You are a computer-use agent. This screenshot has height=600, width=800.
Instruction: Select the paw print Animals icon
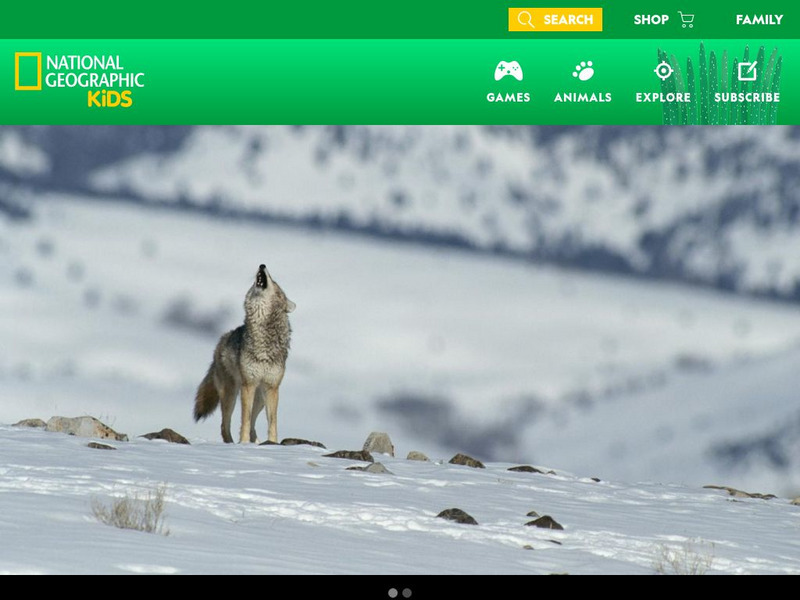[x=583, y=71]
